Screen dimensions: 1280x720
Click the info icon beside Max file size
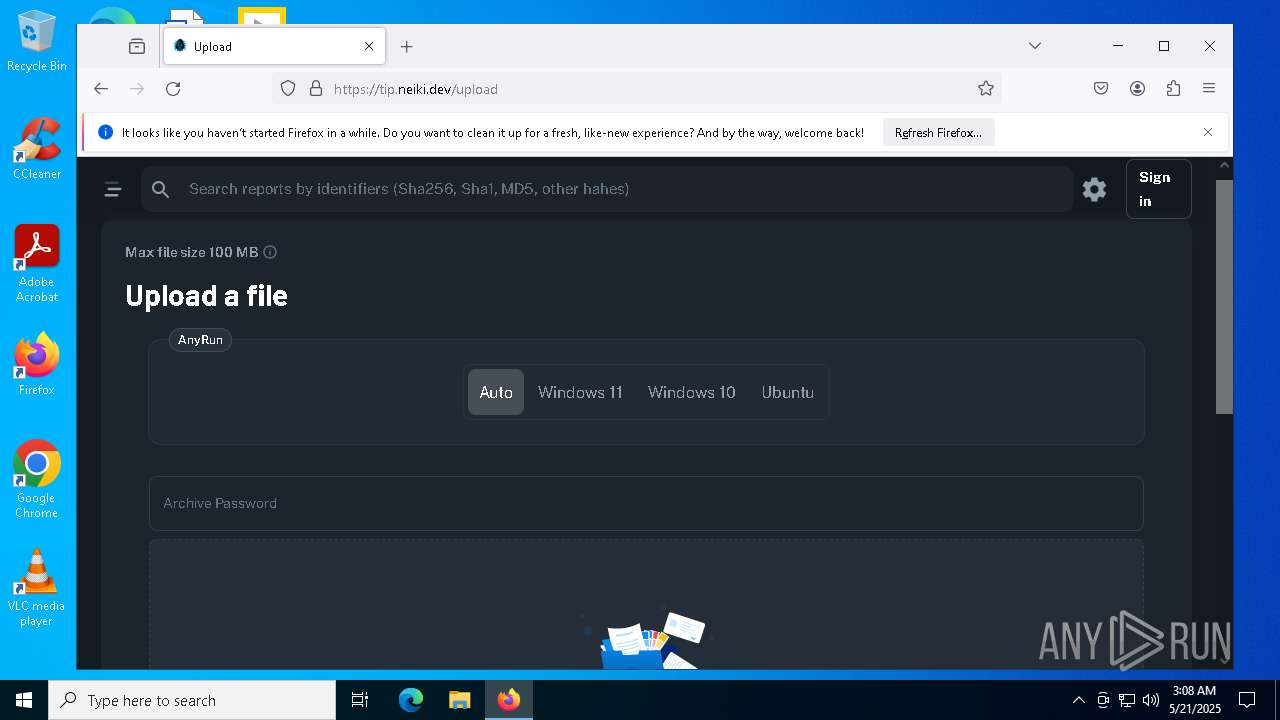[x=270, y=252]
